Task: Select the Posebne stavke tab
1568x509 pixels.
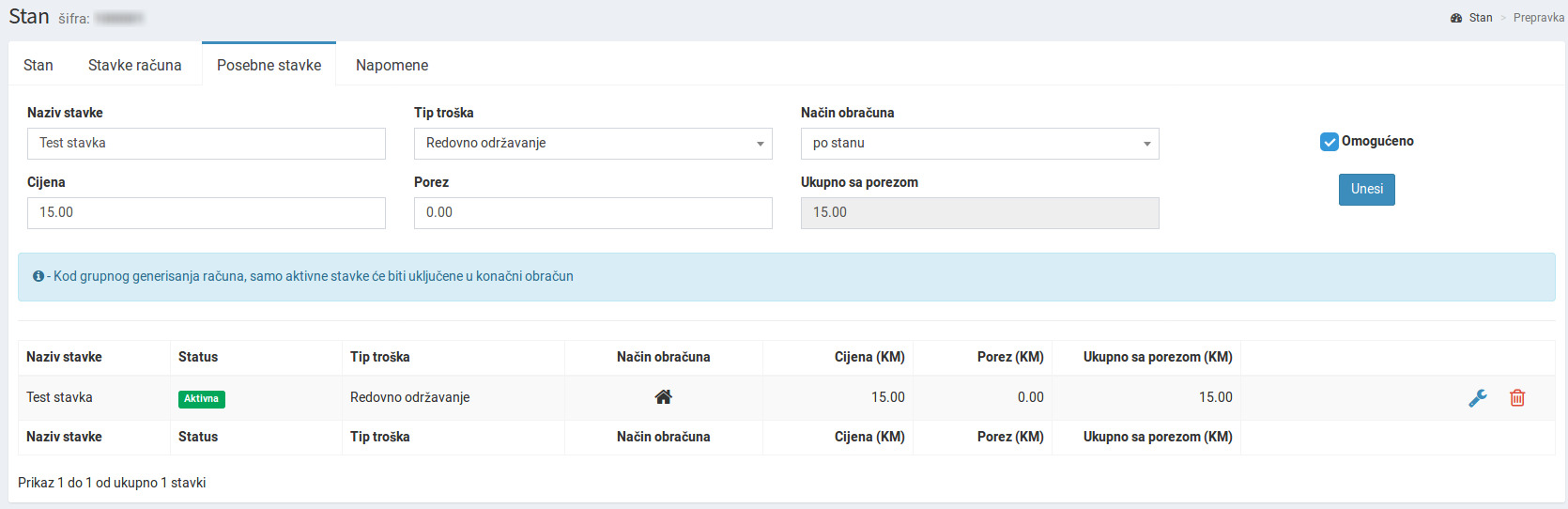Action: (x=269, y=65)
